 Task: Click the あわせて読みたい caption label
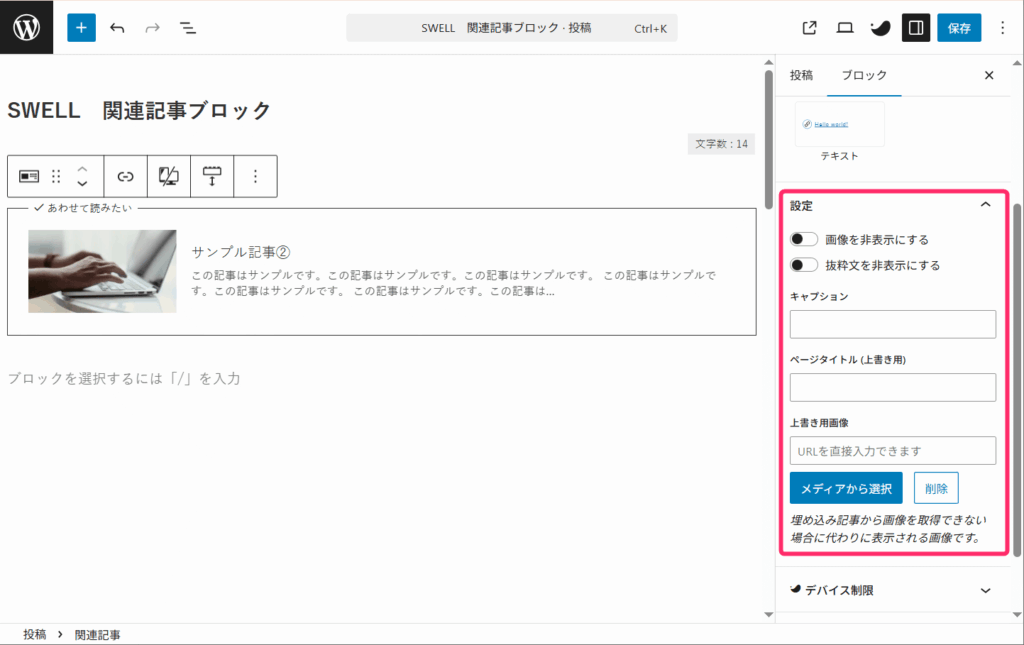(x=83, y=208)
